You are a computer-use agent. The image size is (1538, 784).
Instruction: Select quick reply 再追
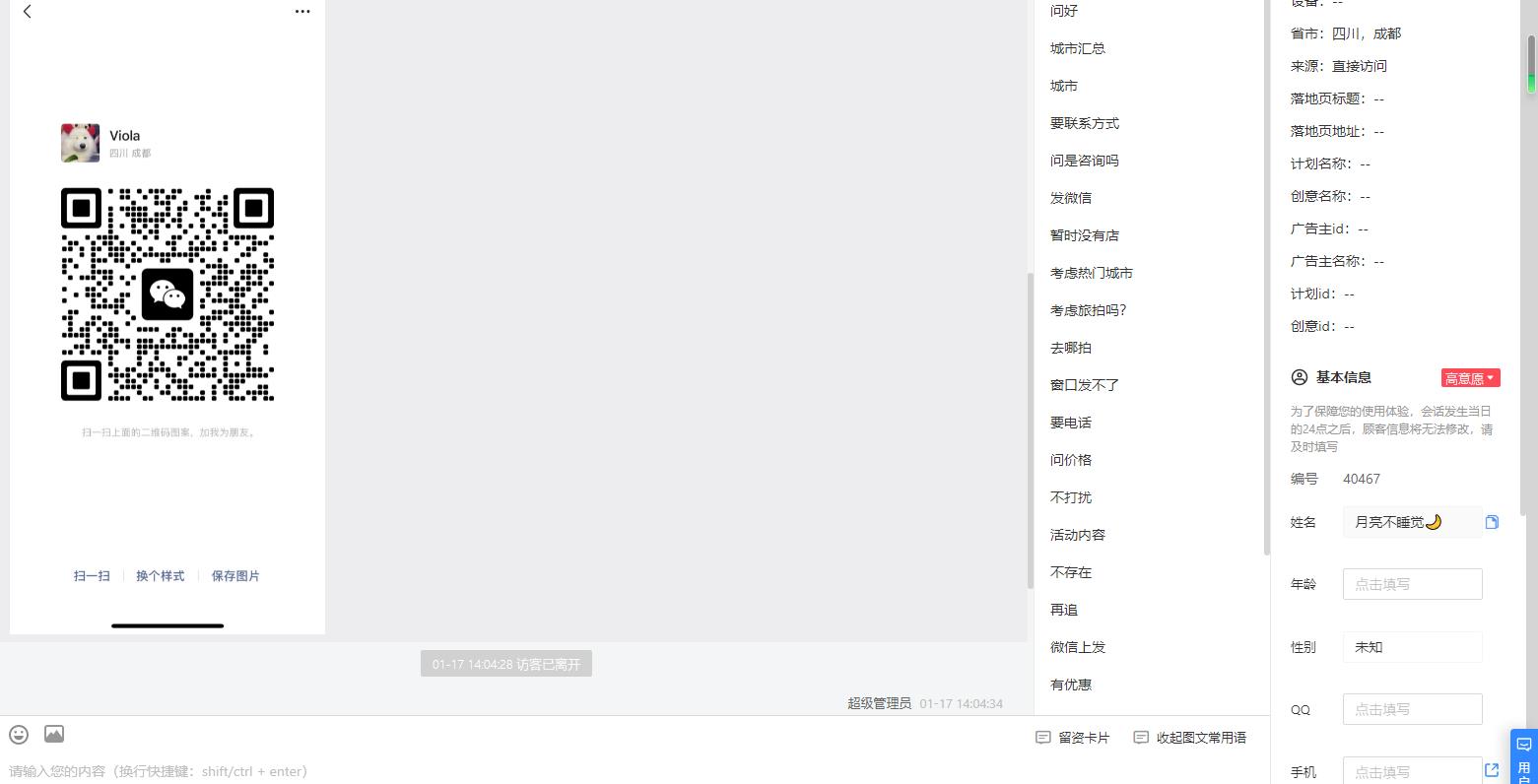(1064, 610)
